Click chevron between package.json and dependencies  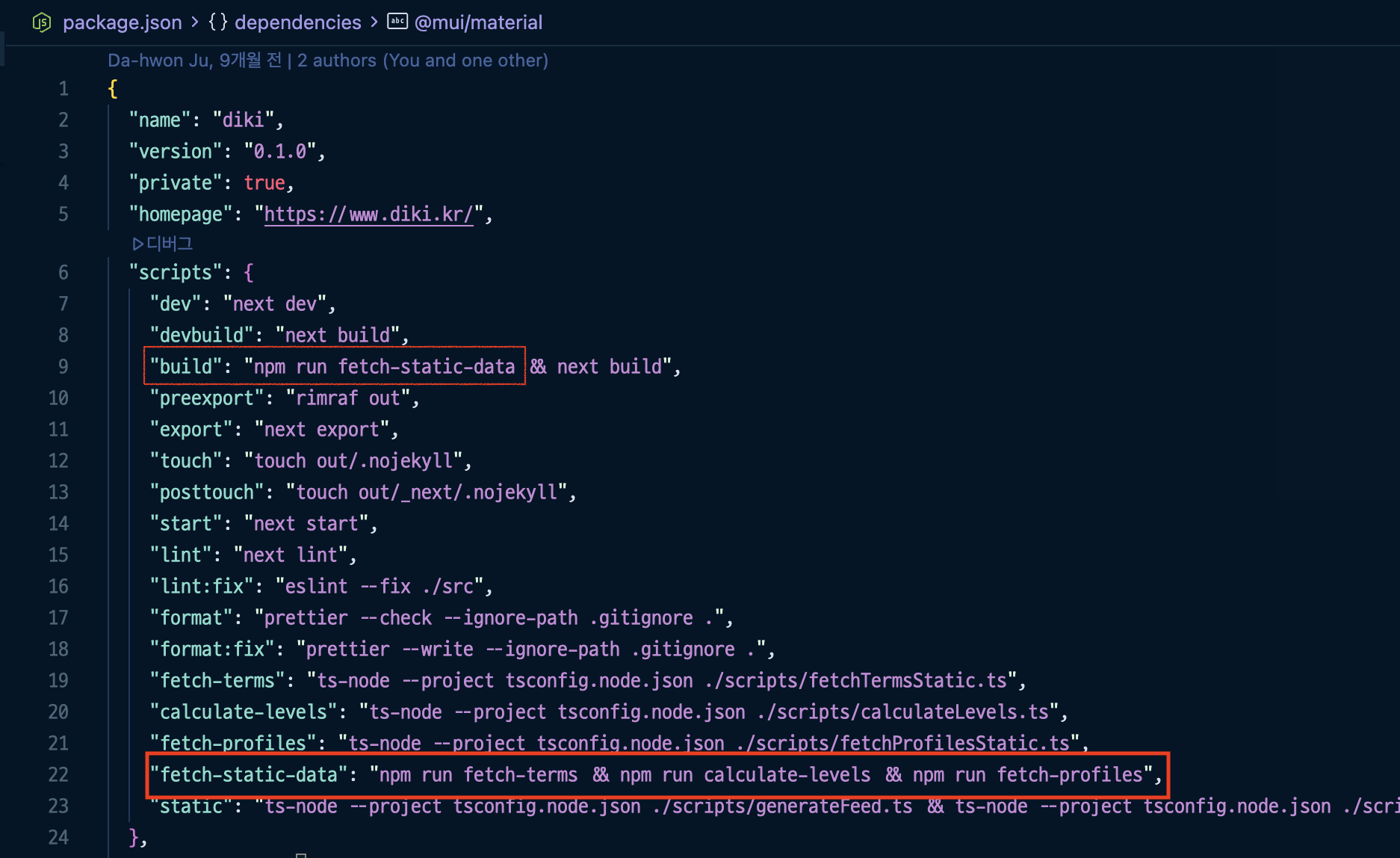tap(195, 22)
